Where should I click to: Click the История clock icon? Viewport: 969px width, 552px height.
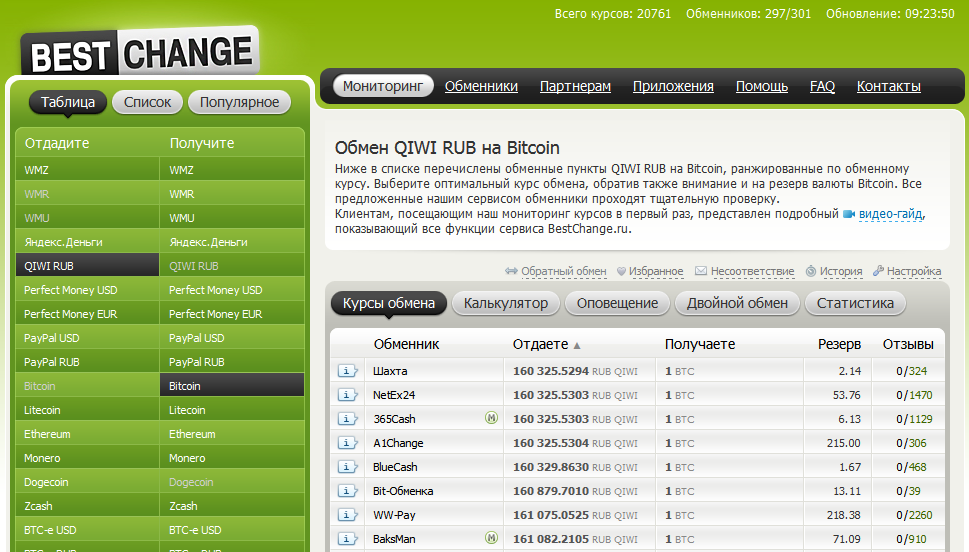pos(811,271)
